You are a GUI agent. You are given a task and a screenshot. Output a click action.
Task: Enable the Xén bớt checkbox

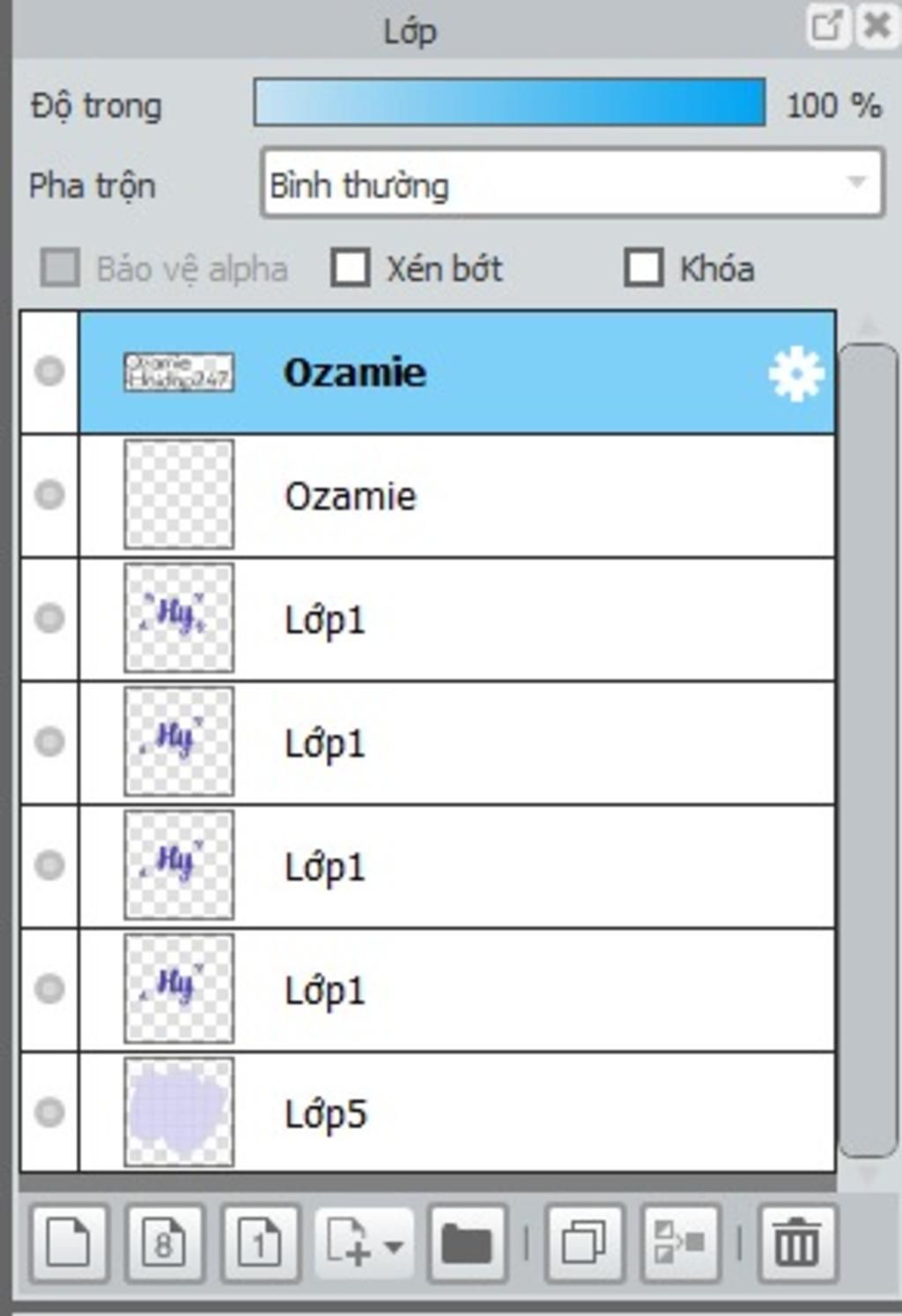point(350,268)
